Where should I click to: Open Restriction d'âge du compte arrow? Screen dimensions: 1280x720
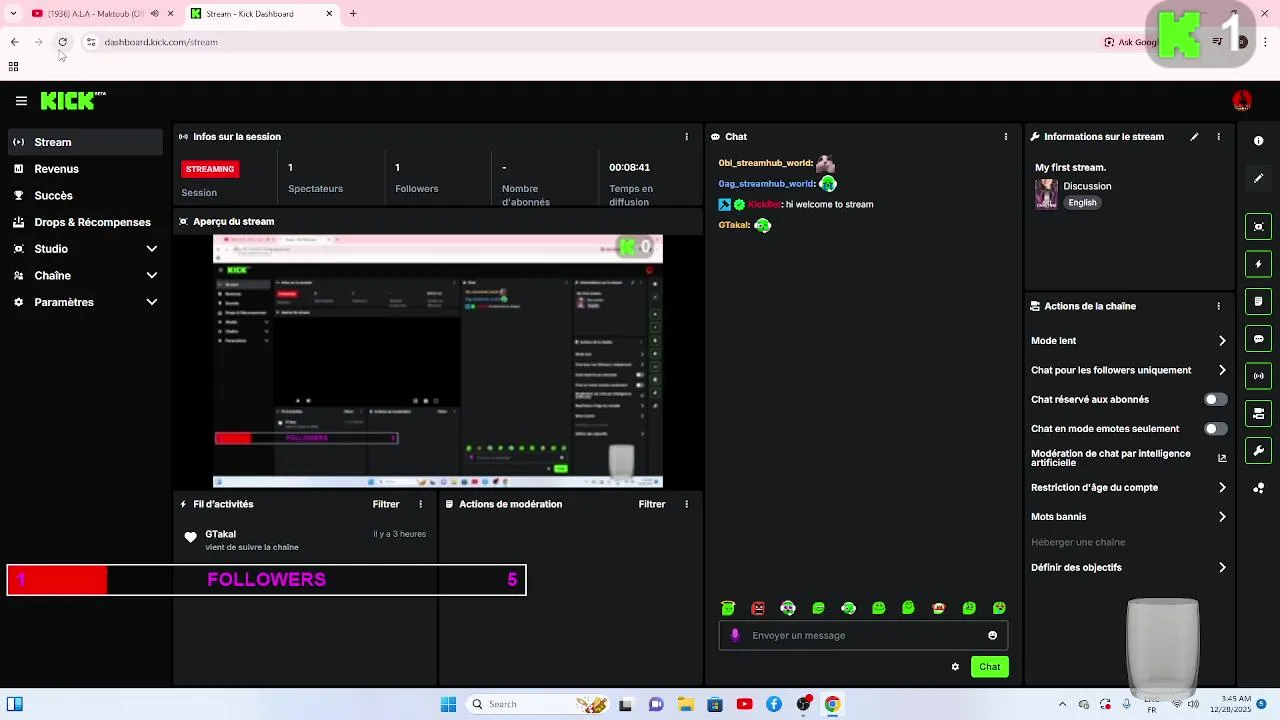point(1222,488)
